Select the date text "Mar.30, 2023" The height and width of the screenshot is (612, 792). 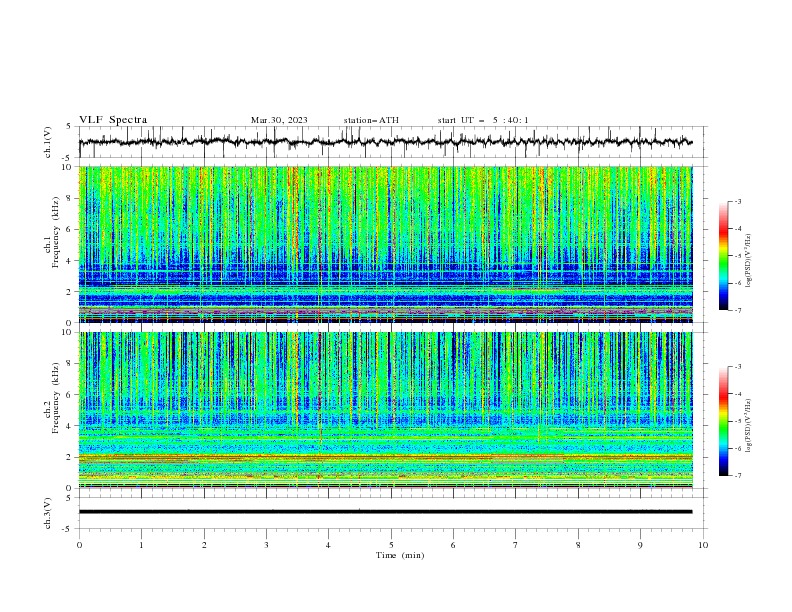pos(279,120)
